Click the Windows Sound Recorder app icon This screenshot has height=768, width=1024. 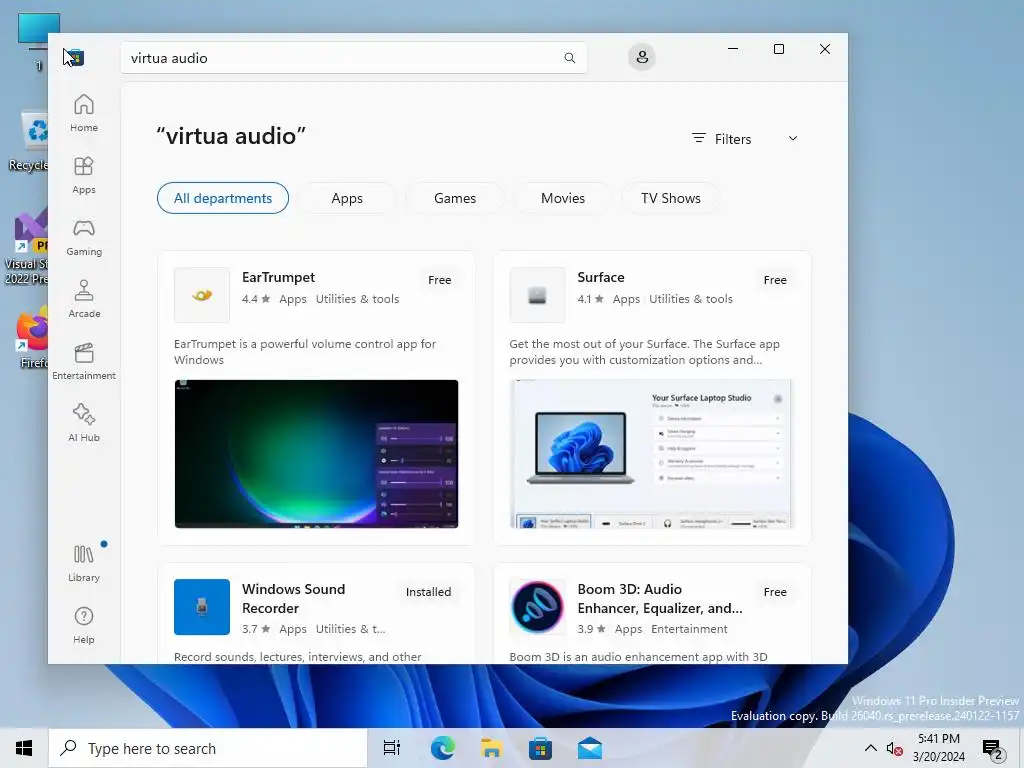(x=202, y=607)
